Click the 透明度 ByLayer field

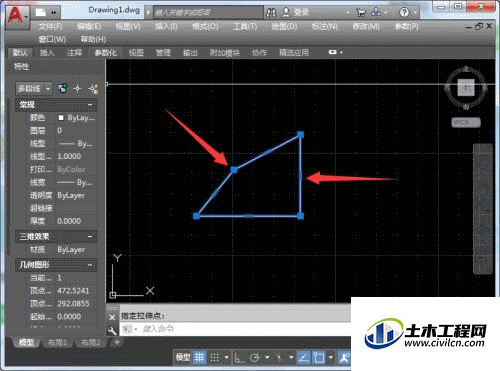point(77,195)
